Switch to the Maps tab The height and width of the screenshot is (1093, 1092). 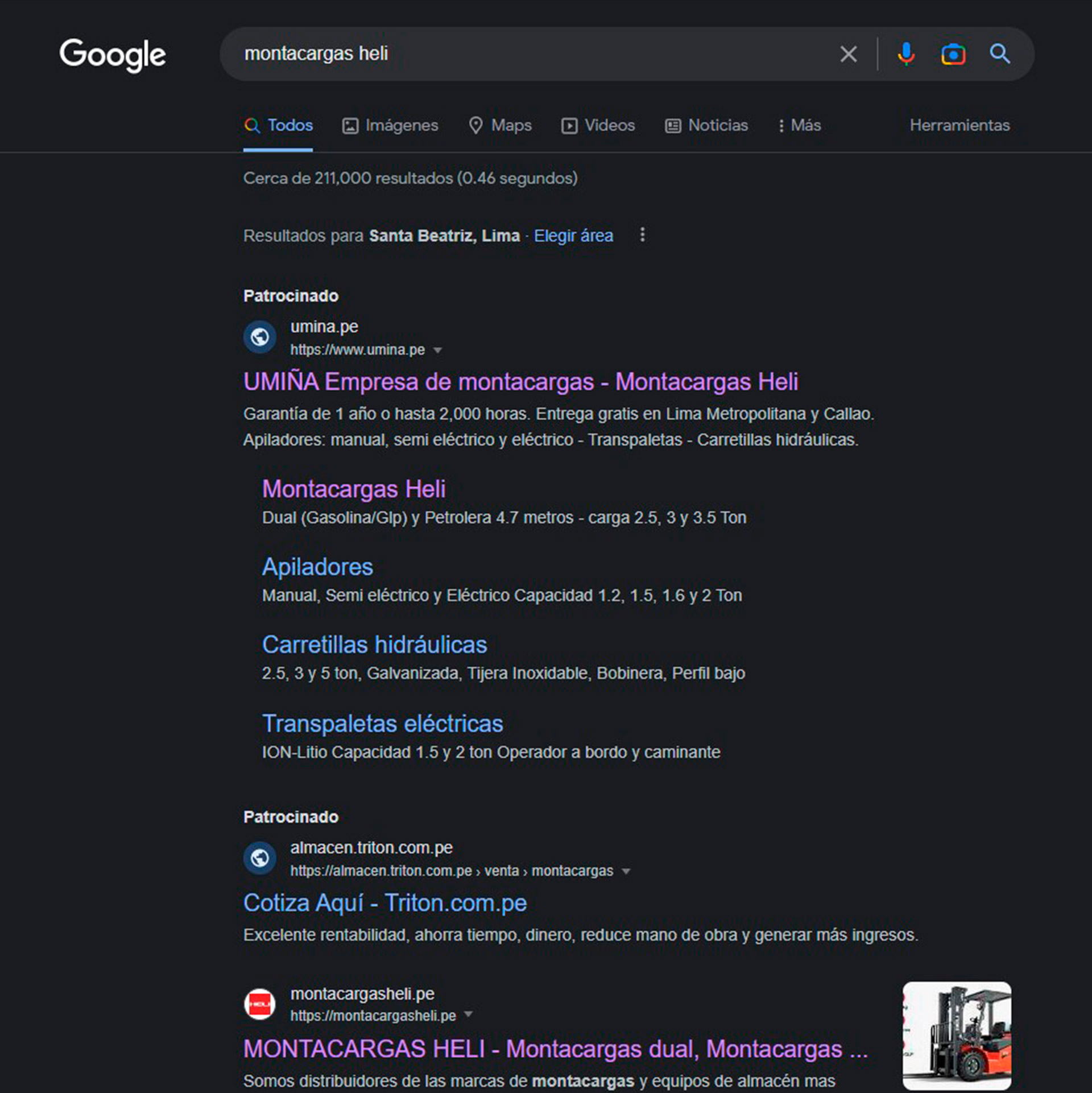[x=500, y=125]
